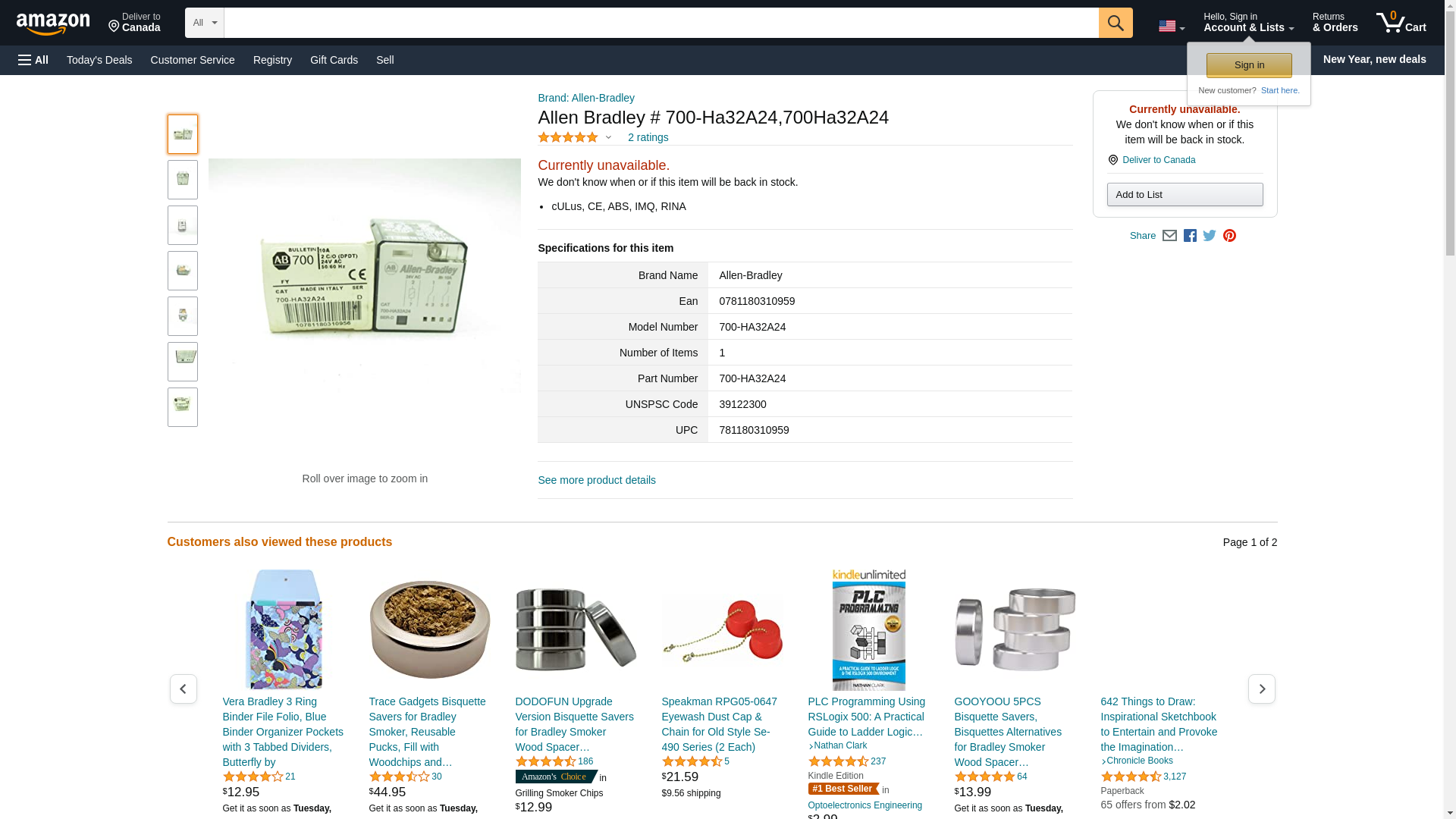Open Gift Cards in navigation bar
The width and height of the screenshot is (1456, 819).
tap(334, 60)
